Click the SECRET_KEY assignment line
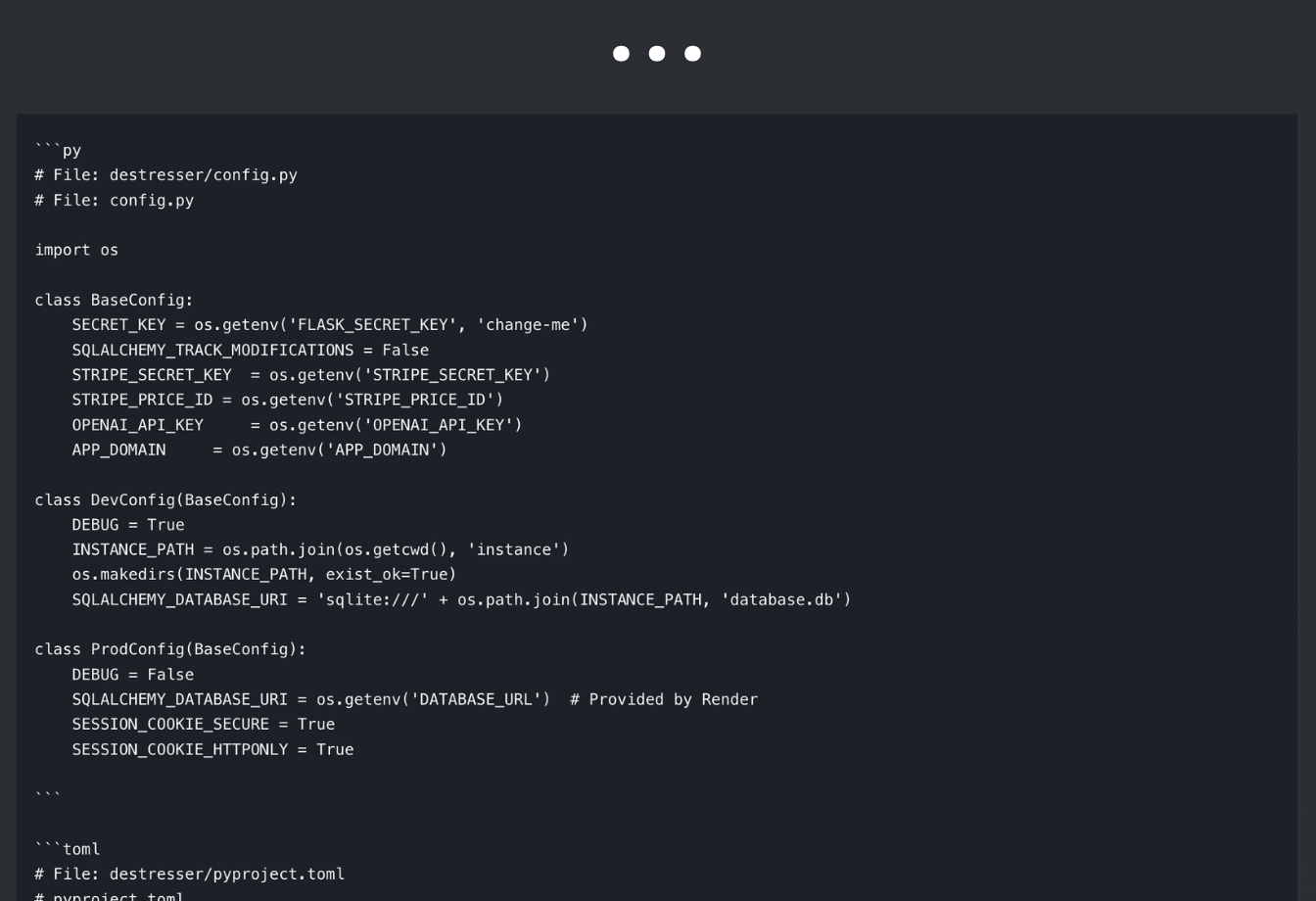 click(x=330, y=325)
